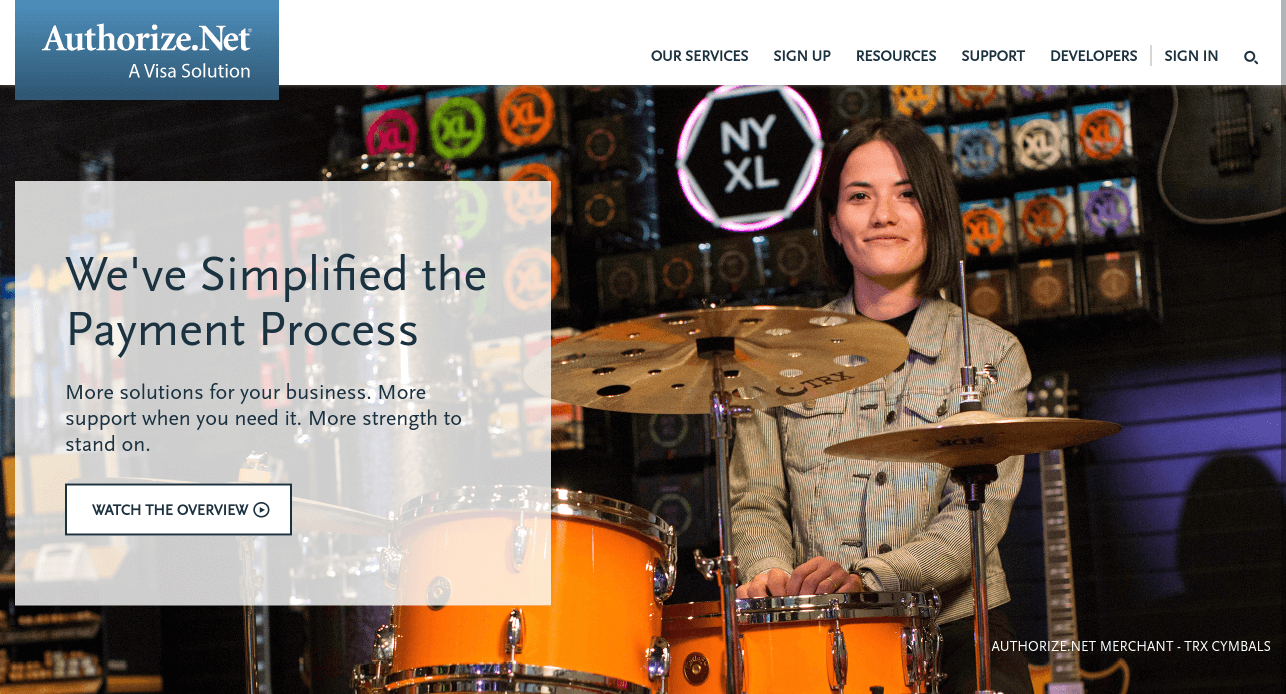Follow the Sign In link

pyautogui.click(x=1191, y=56)
